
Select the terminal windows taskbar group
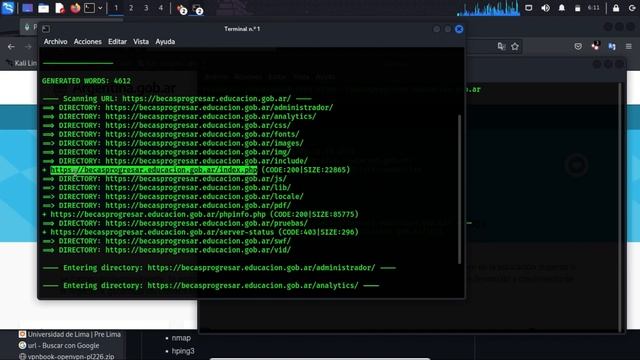[197, 9]
